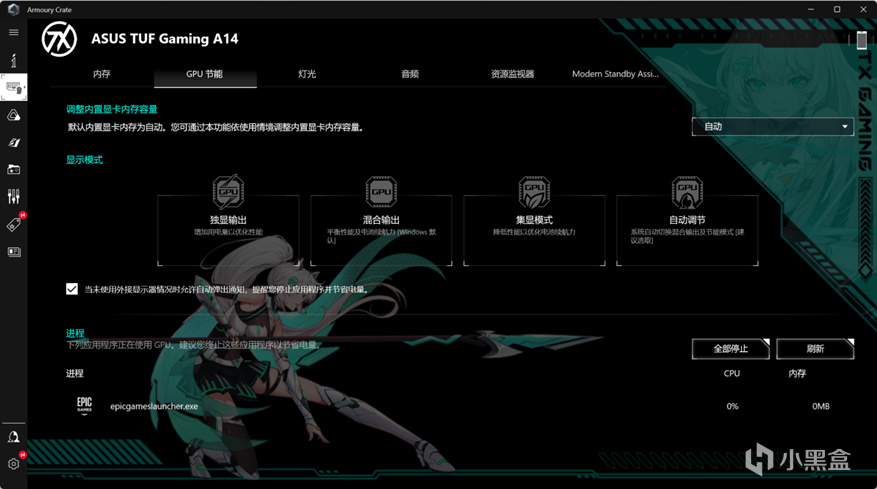Click the epicgameslauncher.exe process name

point(154,406)
